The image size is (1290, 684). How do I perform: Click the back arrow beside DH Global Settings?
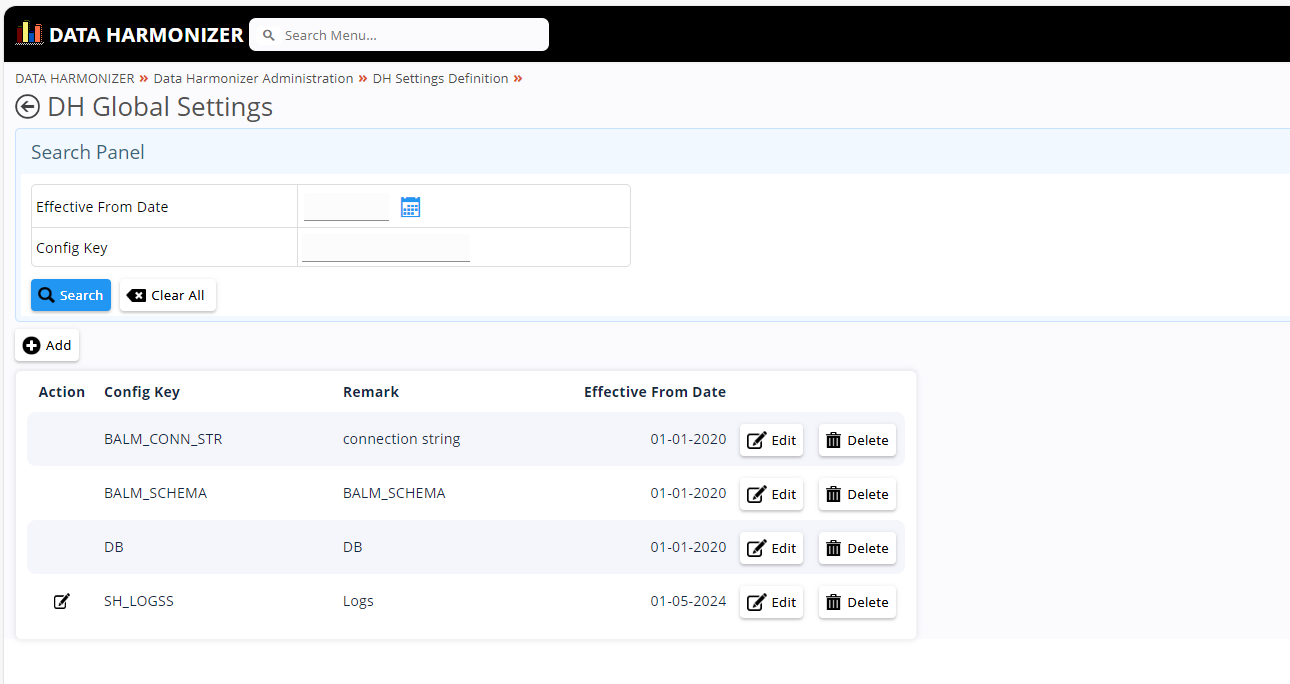tap(28, 107)
